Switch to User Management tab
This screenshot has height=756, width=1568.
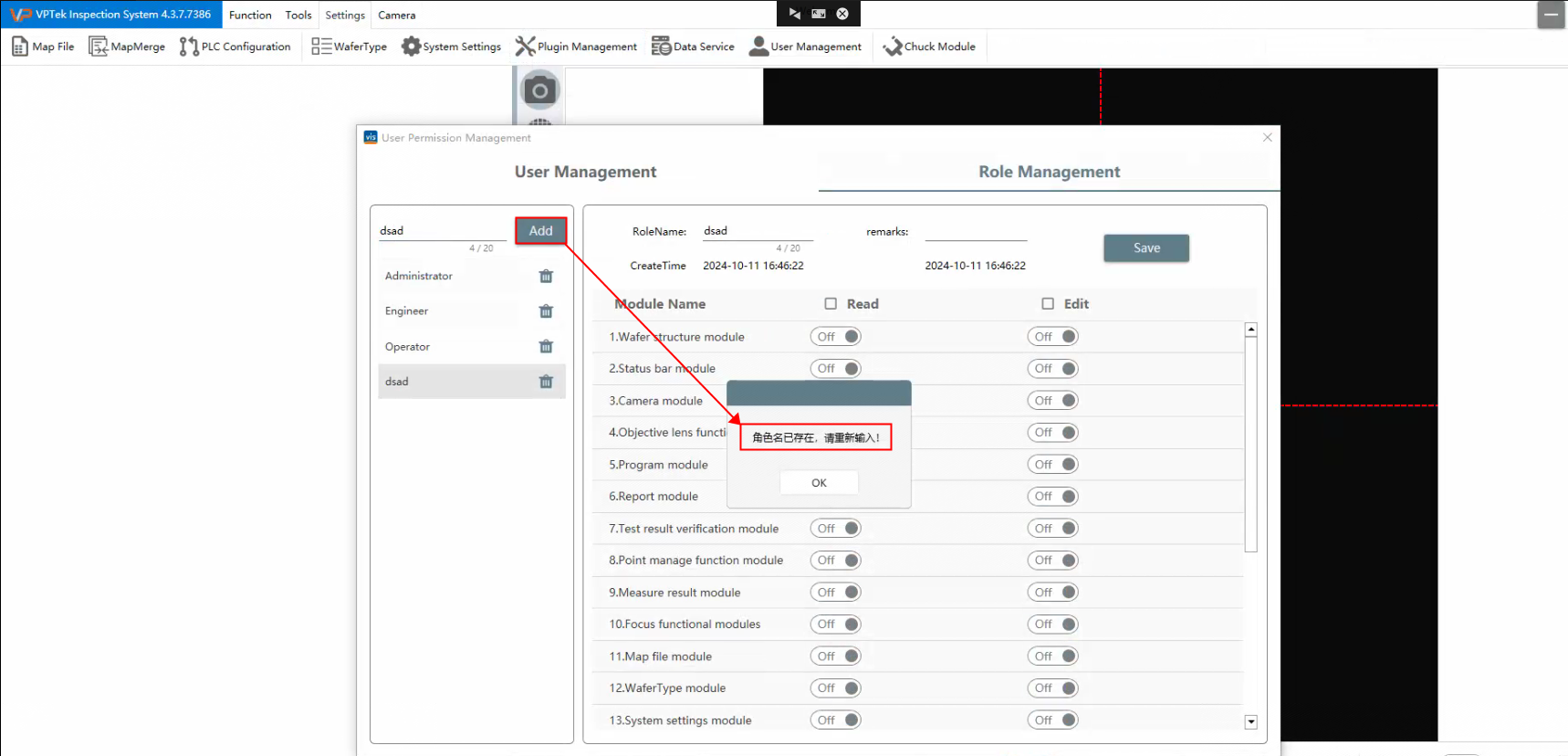[x=586, y=172]
